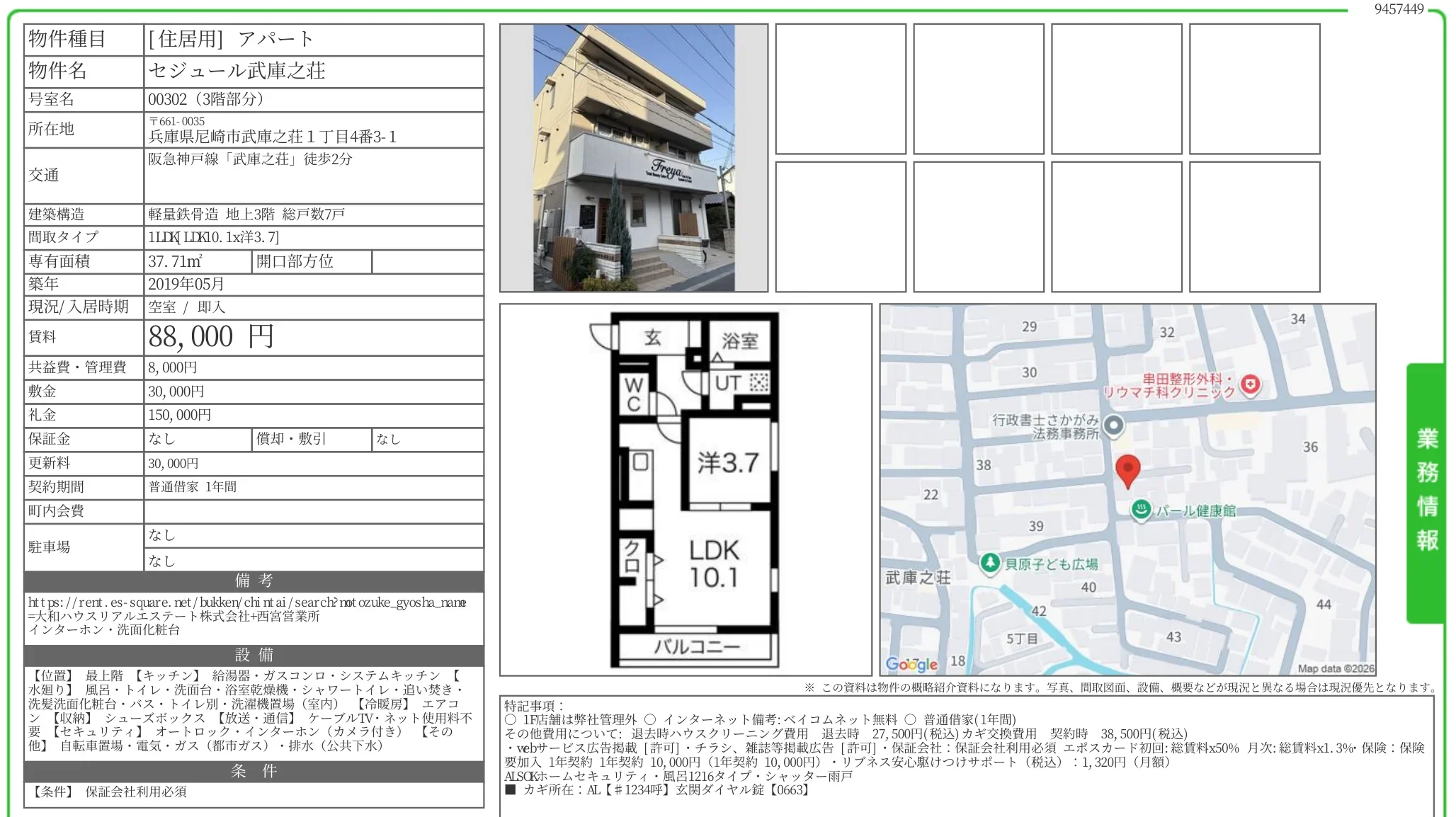This screenshot has height=817, width=1456.
Task: Click the 礼金 value 150,000円
Action: [x=179, y=415]
